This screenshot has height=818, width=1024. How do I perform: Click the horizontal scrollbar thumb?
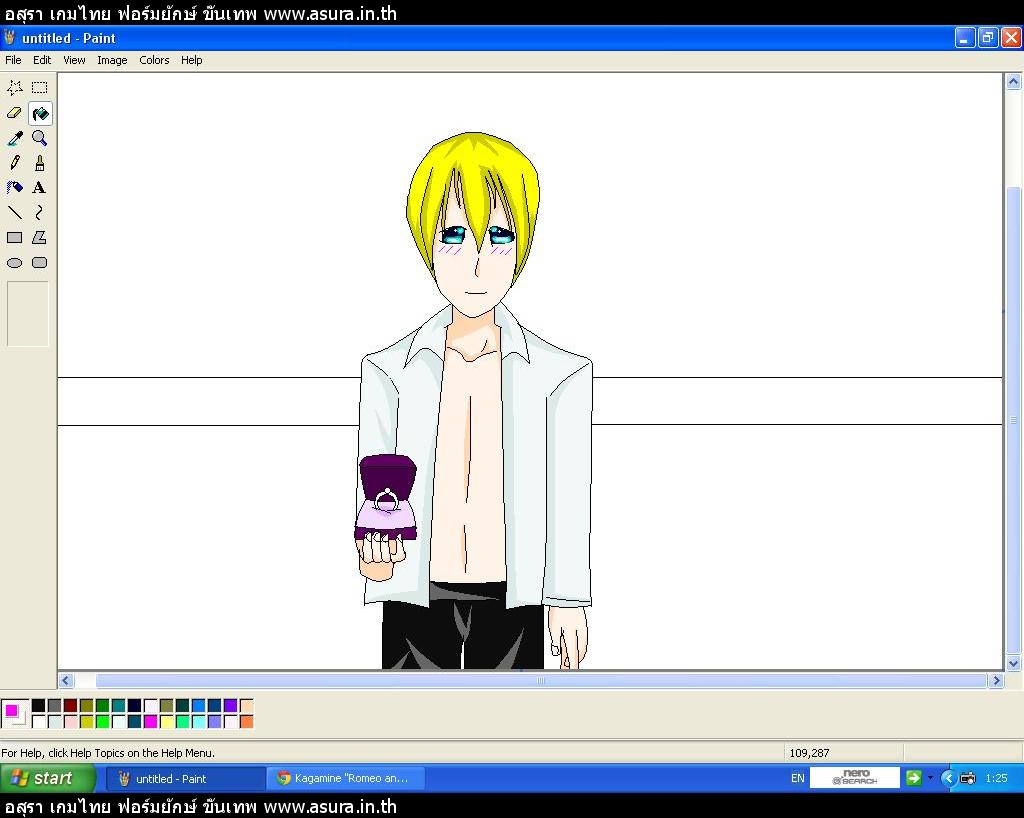coord(541,680)
